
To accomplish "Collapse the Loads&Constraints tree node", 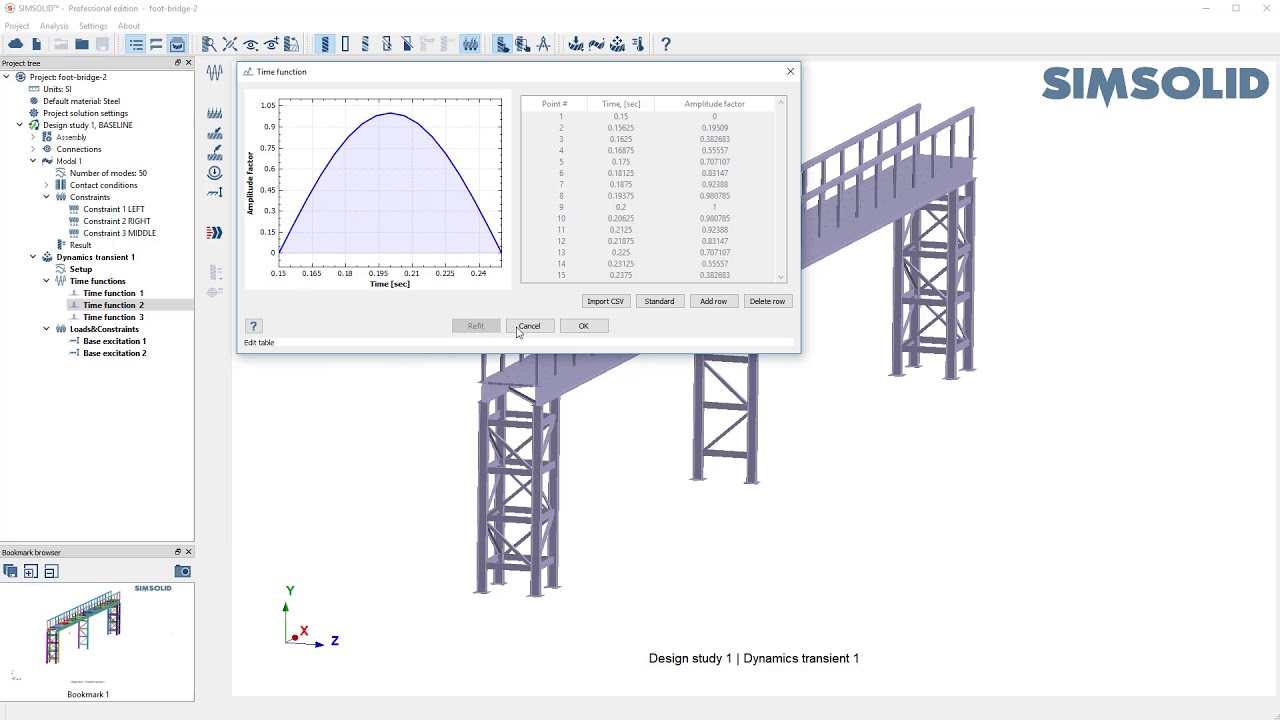I will tap(46, 329).
